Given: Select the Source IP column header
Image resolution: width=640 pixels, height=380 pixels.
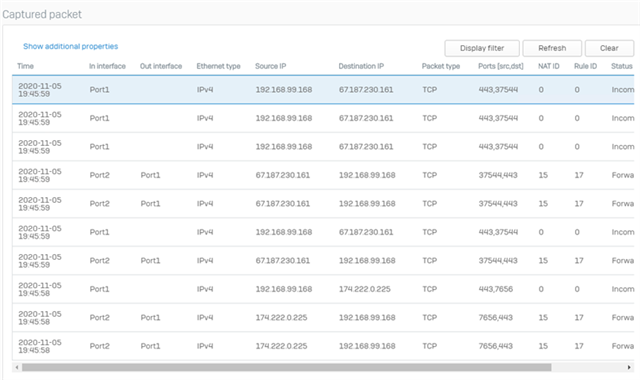Looking at the screenshot, I should click(271, 66).
